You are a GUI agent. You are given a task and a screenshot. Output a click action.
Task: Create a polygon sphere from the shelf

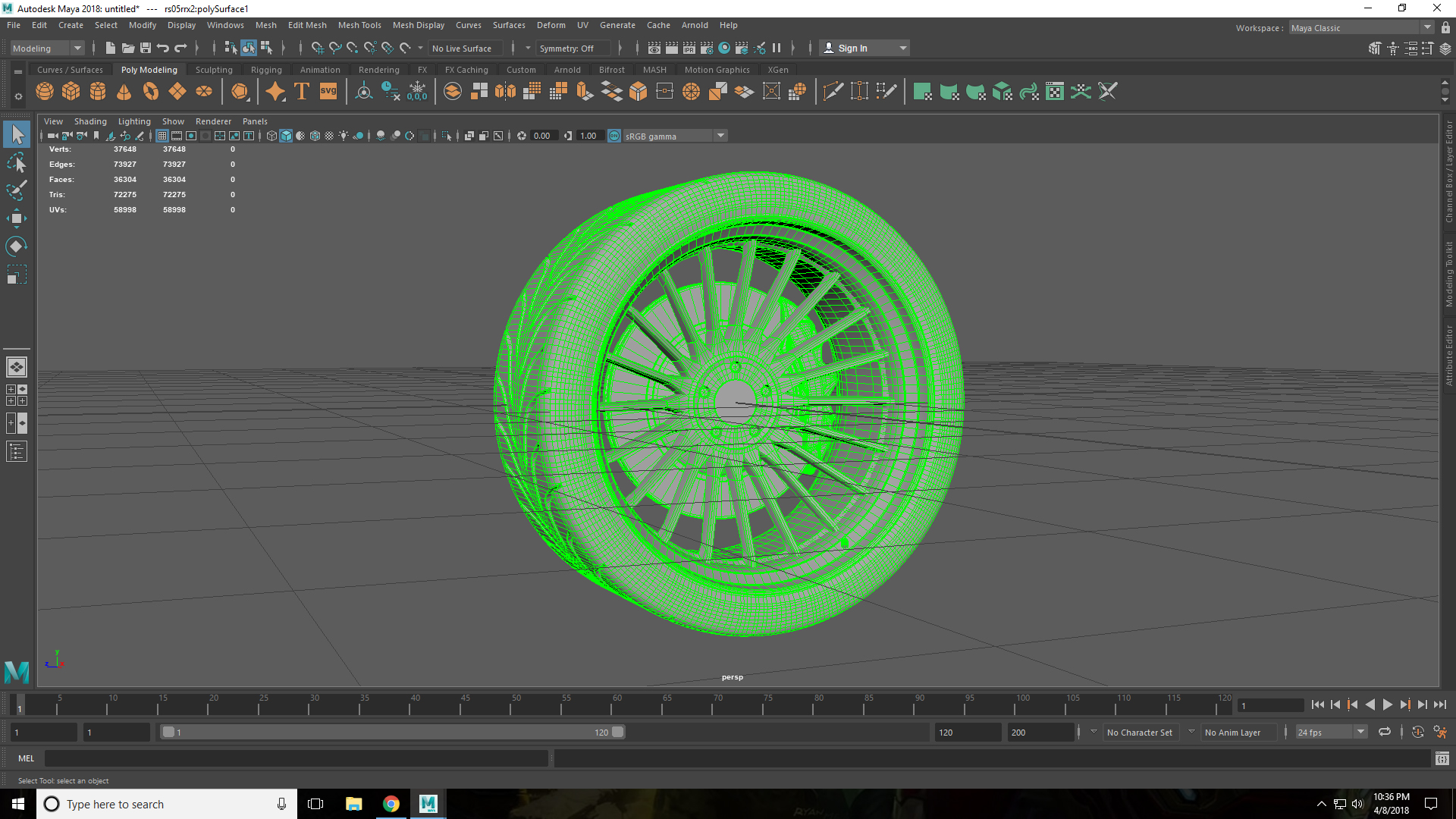(x=45, y=92)
